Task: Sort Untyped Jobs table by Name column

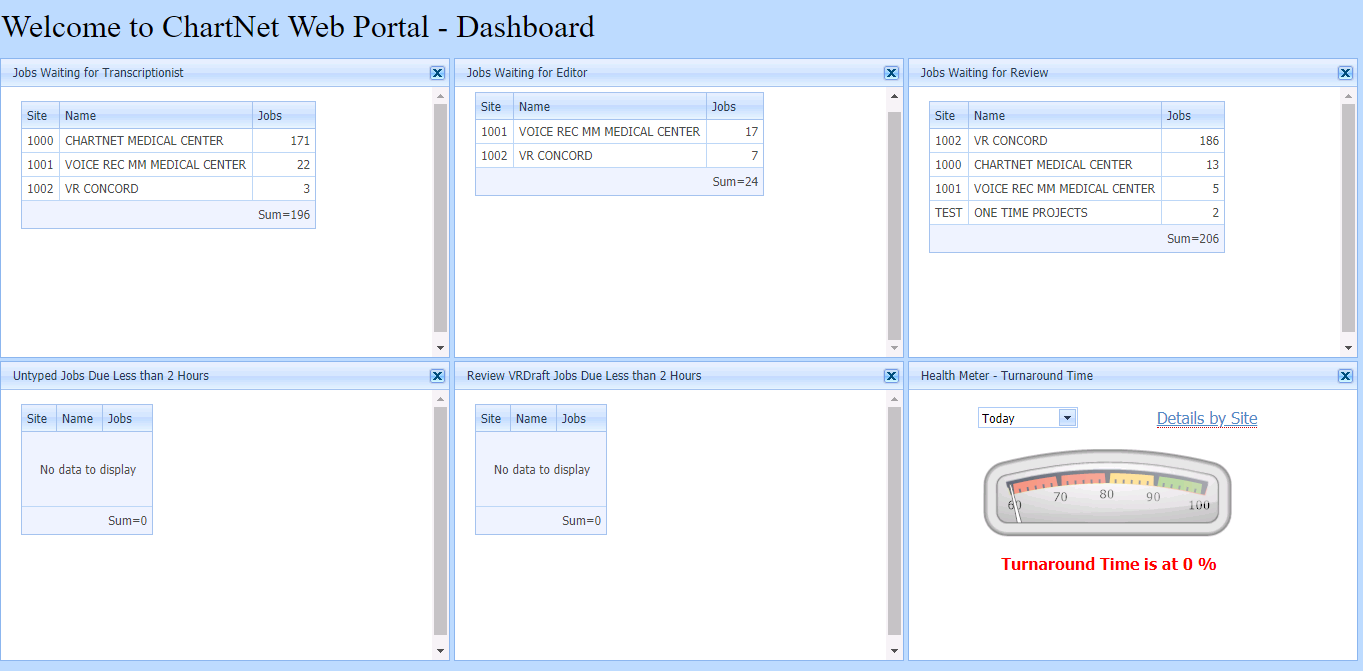Action: (79, 418)
